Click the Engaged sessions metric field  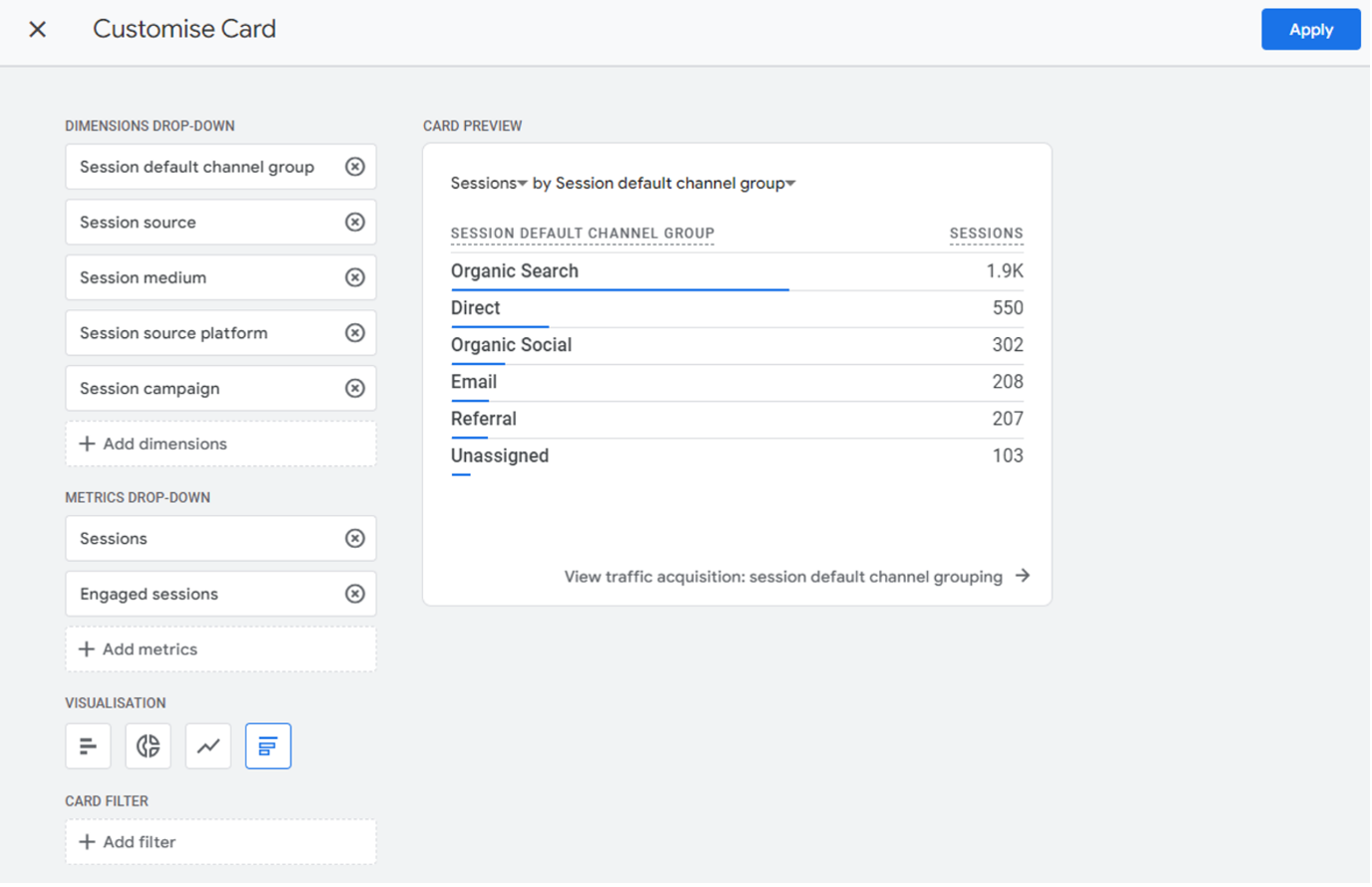click(221, 594)
